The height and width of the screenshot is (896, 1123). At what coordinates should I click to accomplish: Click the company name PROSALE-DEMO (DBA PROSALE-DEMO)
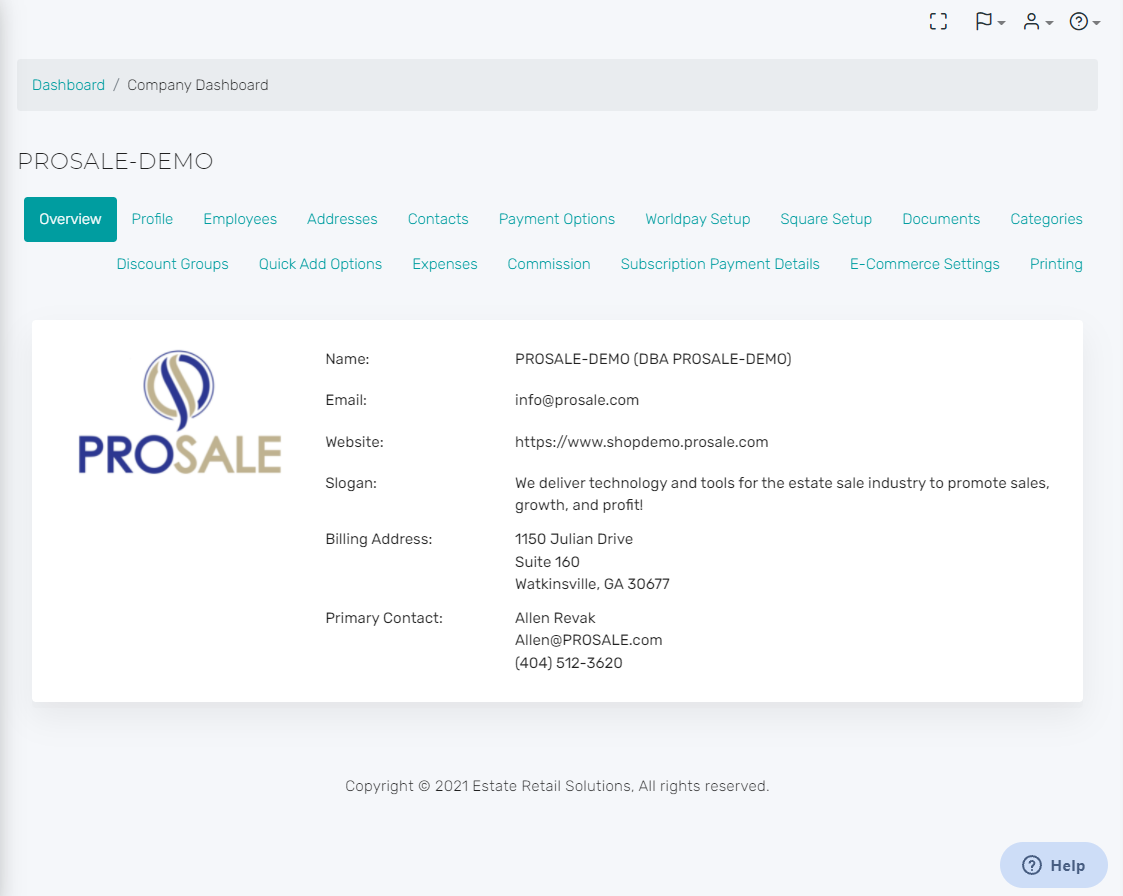pyautogui.click(x=653, y=359)
